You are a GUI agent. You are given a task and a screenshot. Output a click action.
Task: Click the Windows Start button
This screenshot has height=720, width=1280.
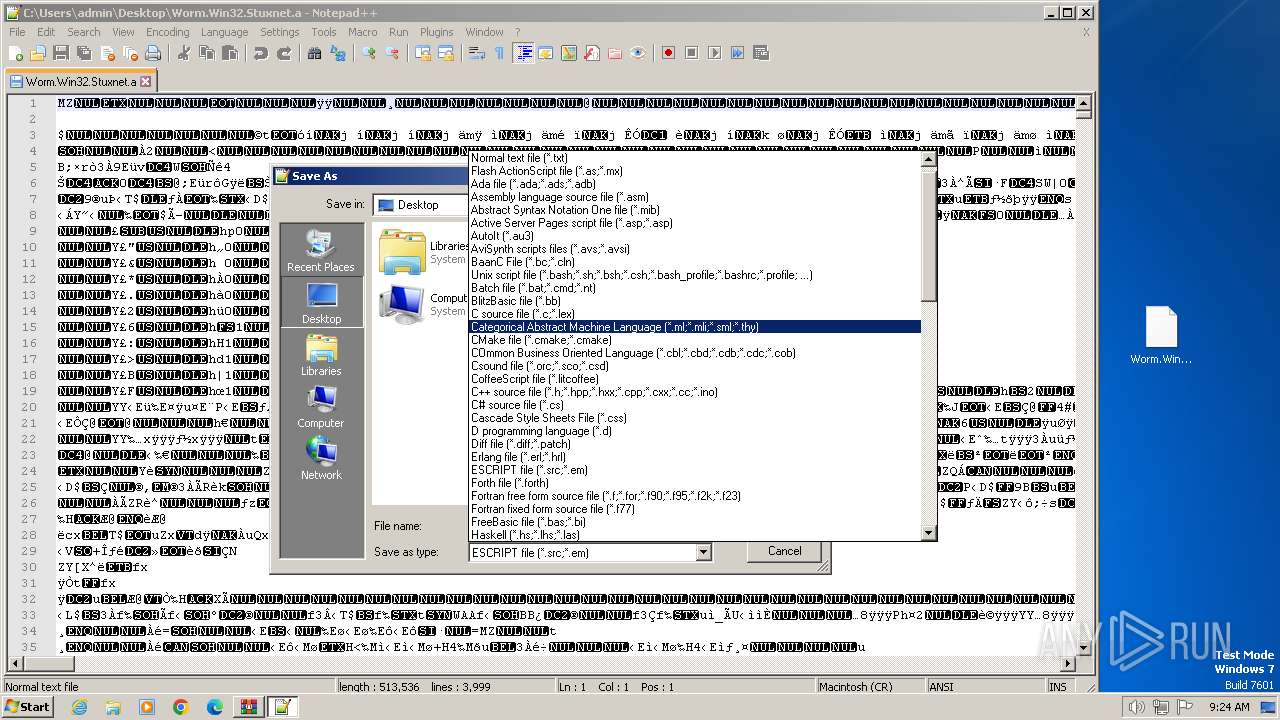pyautogui.click(x=28, y=706)
